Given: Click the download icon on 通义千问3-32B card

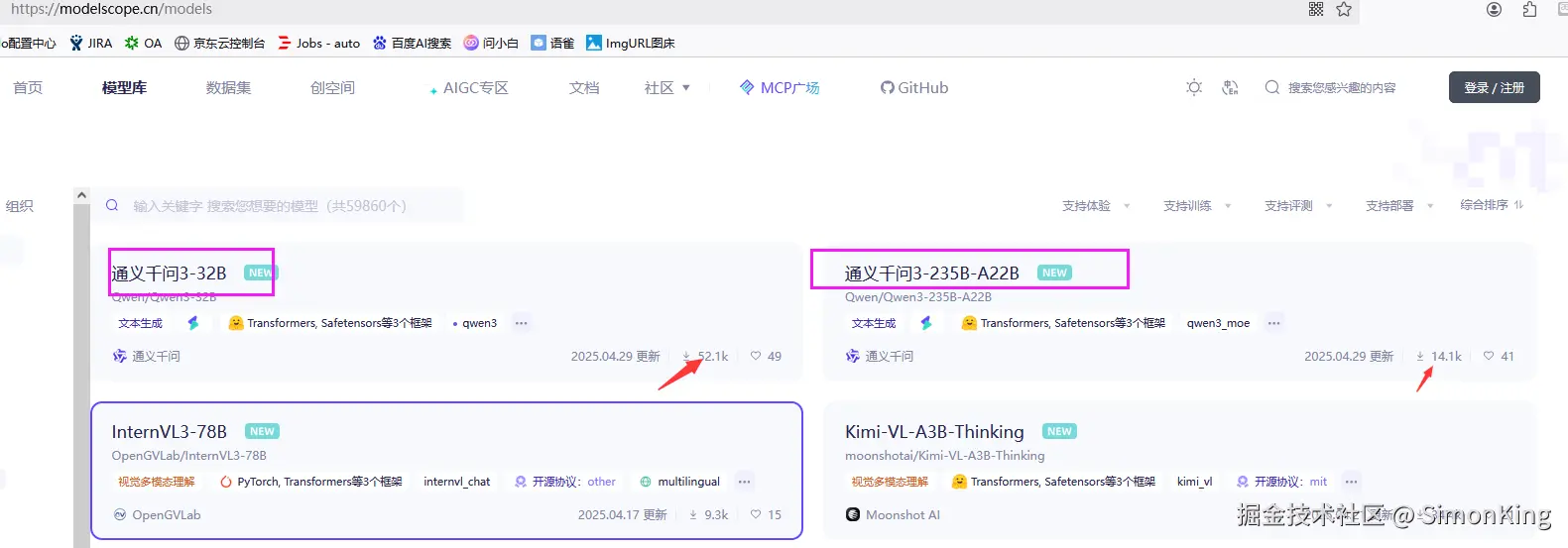Looking at the screenshot, I should [x=686, y=356].
